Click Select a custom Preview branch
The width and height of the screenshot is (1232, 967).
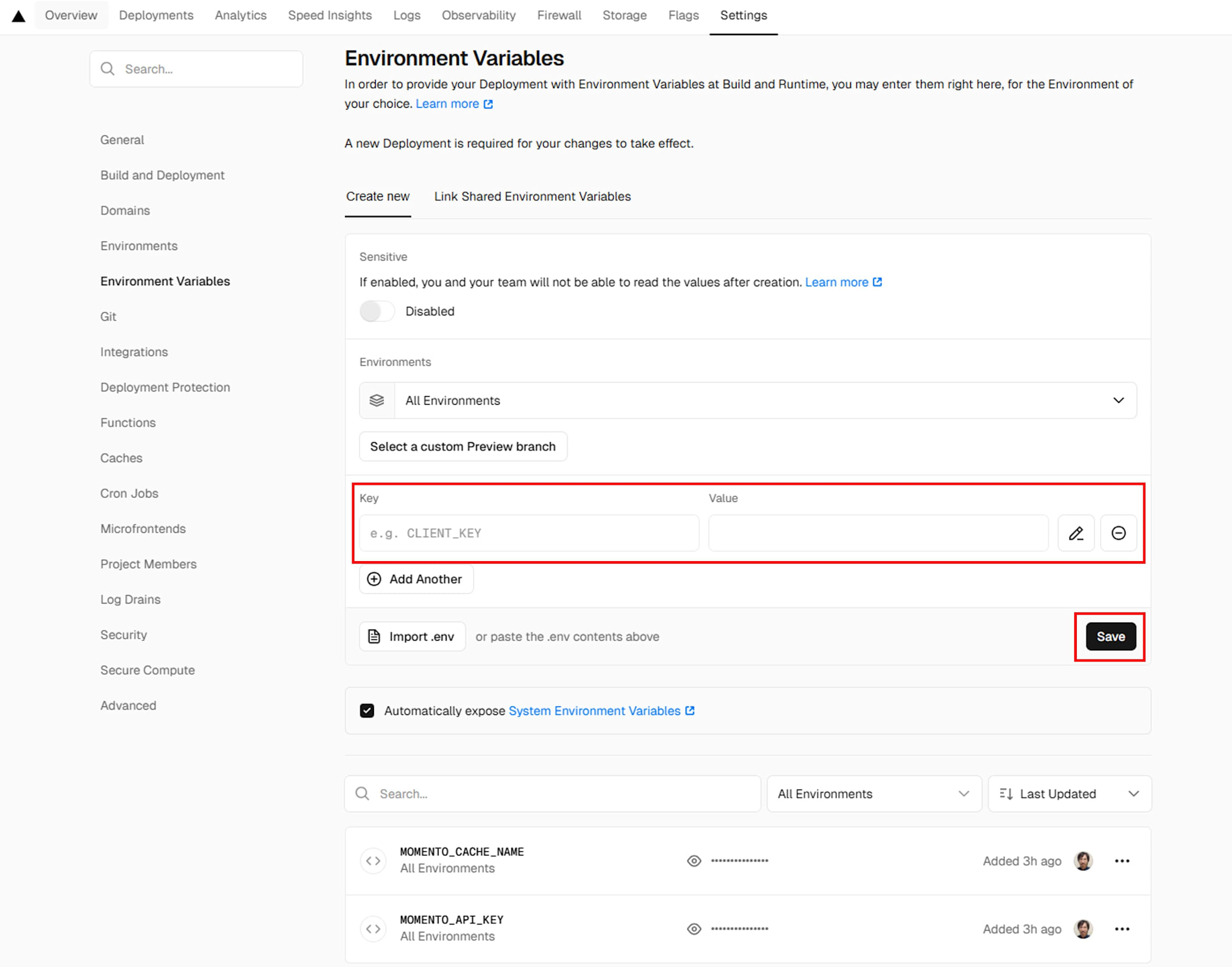click(x=463, y=447)
